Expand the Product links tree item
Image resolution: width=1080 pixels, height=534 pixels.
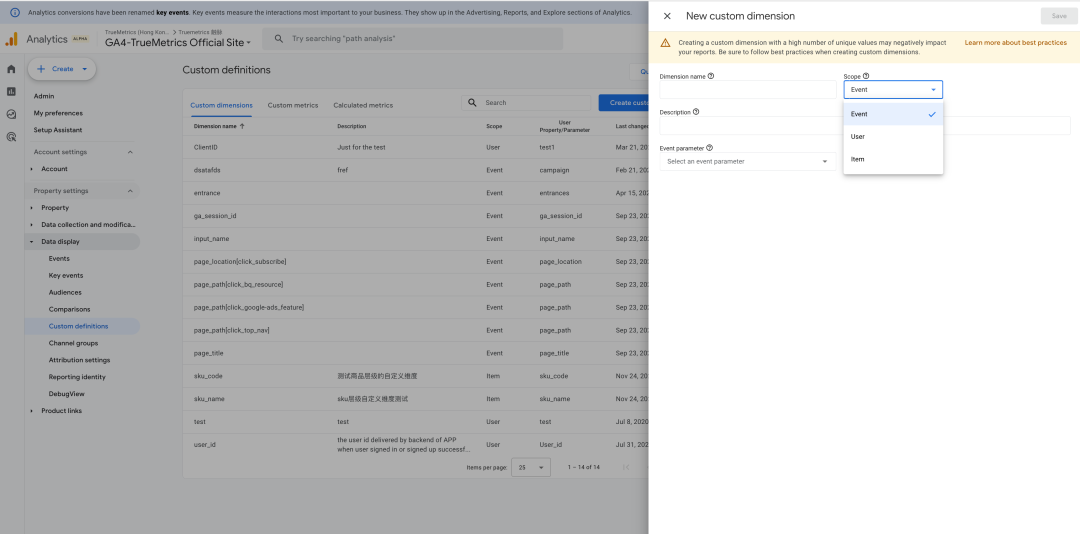[32, 411]
